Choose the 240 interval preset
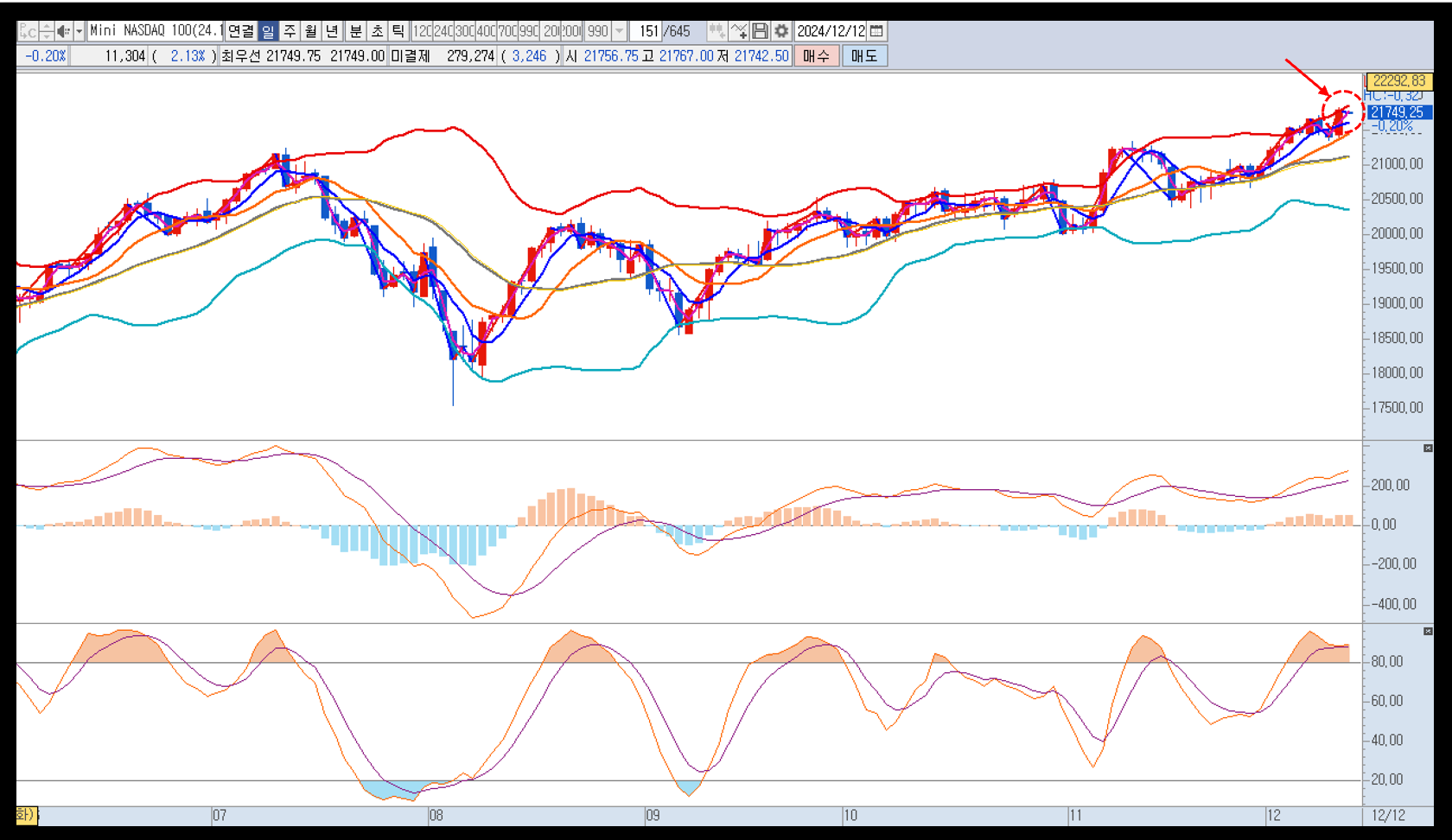Screen dimensions: 1452x840 (x=443, y=31)
